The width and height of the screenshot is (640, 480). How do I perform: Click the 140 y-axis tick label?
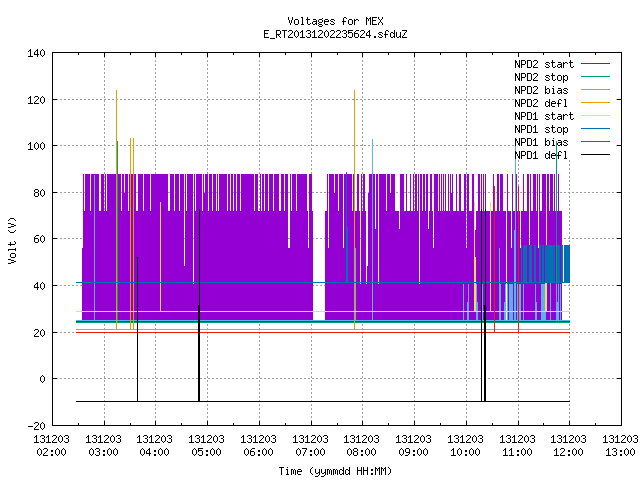(36, 53)
